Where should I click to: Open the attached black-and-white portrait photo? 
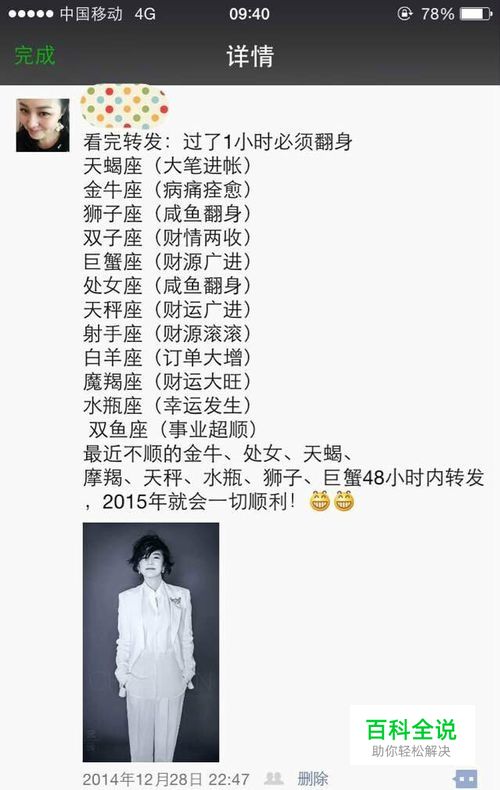151,642
